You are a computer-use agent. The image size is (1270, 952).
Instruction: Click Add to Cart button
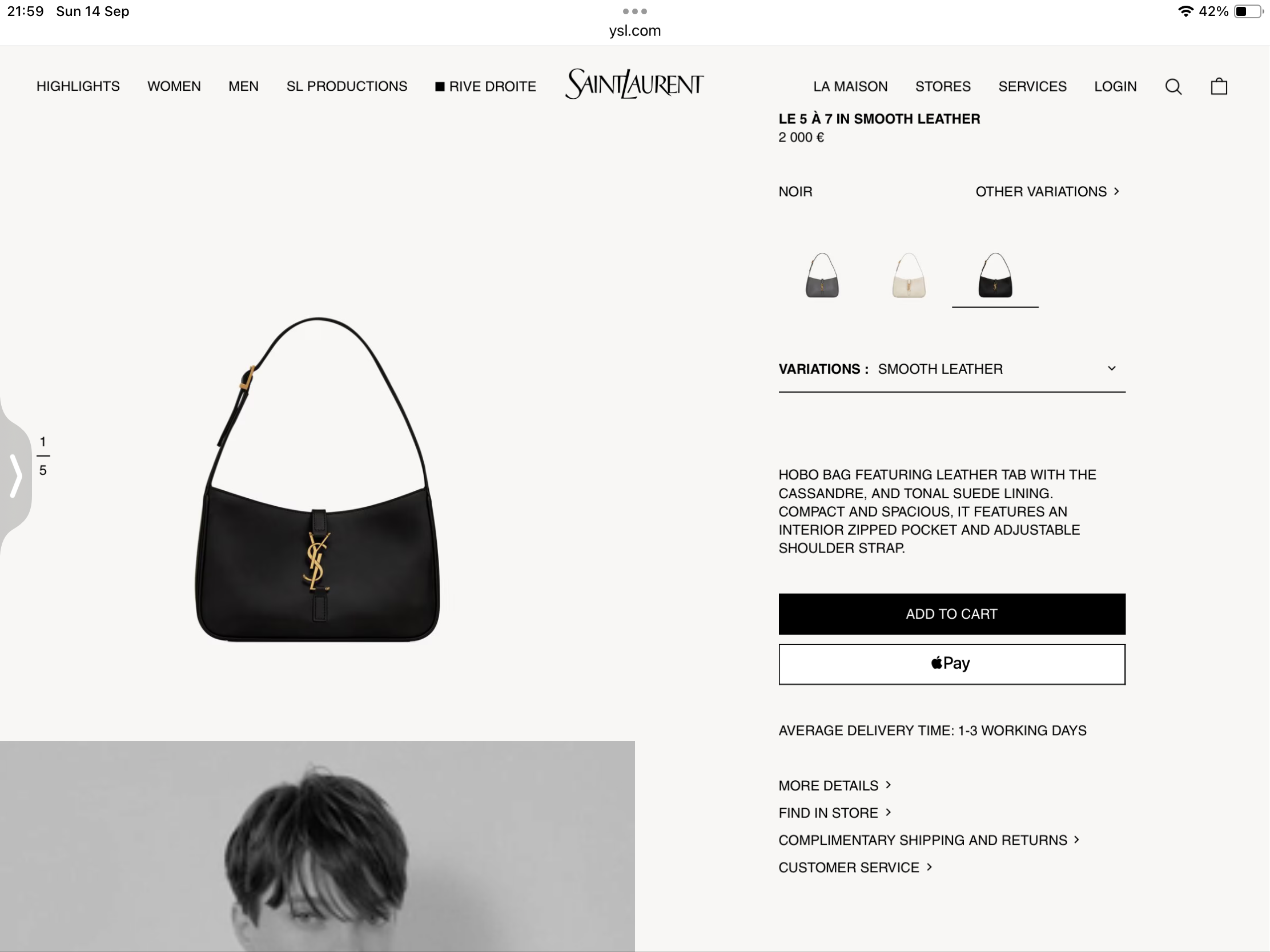coord(952,614)
